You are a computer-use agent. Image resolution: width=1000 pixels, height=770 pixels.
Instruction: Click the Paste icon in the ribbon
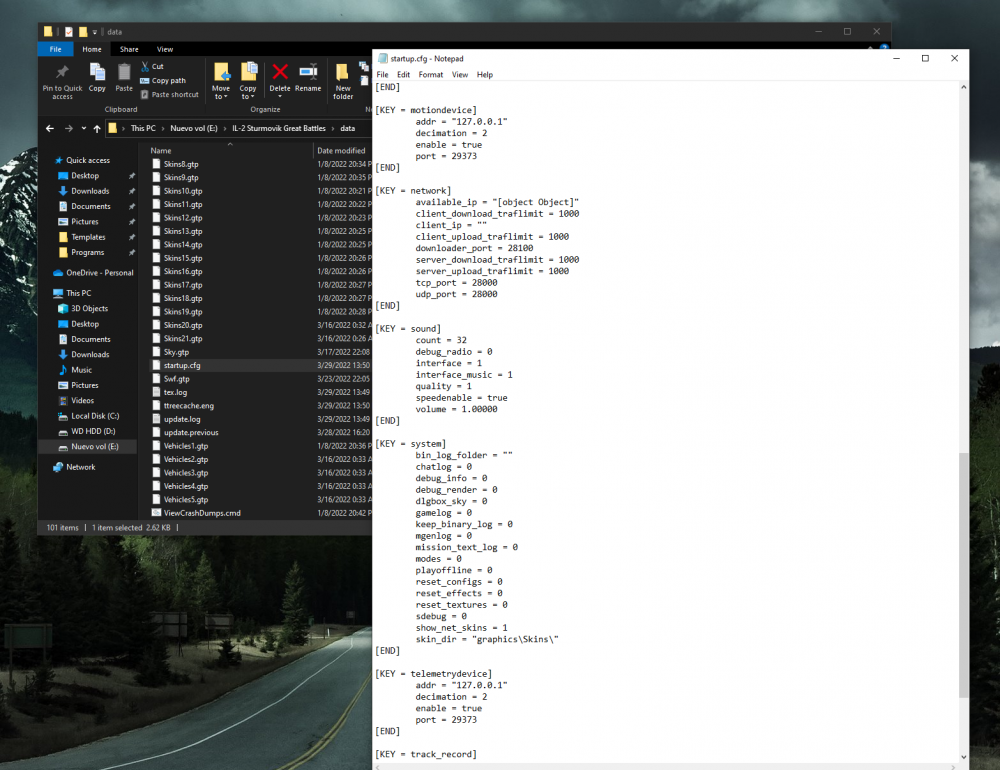tap(124, 72)
